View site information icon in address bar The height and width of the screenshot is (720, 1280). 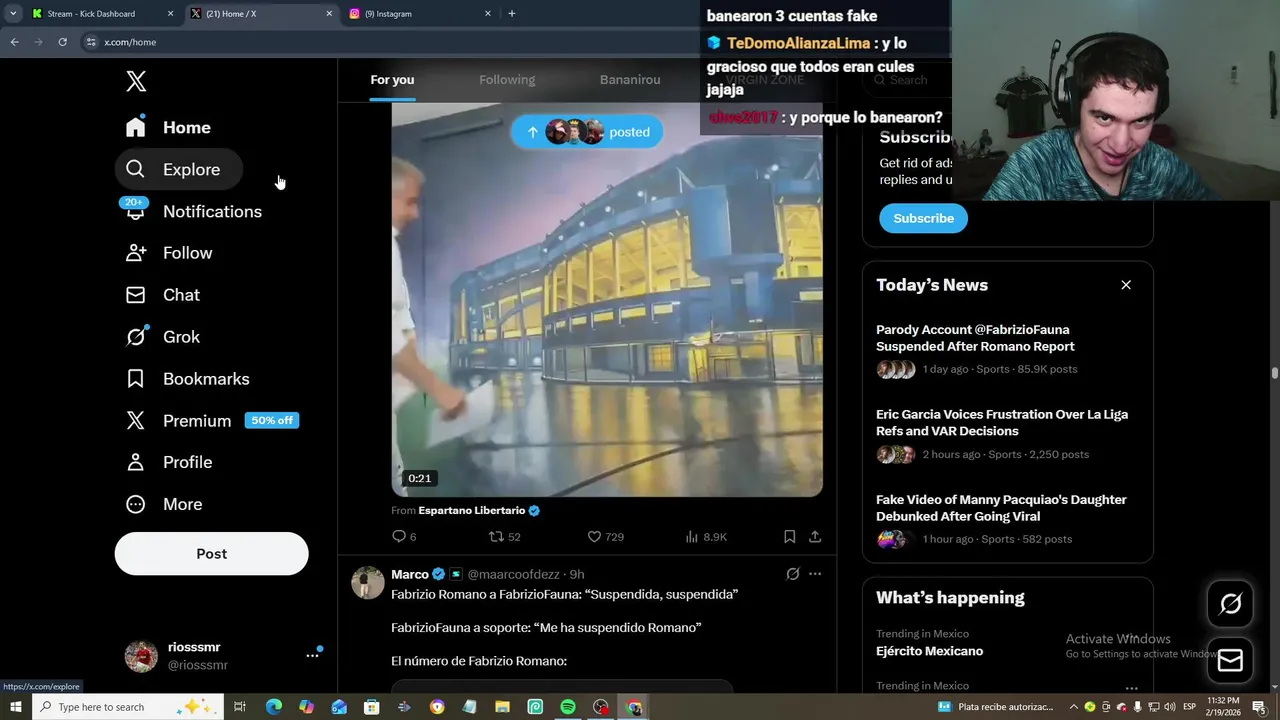point(91,42)
